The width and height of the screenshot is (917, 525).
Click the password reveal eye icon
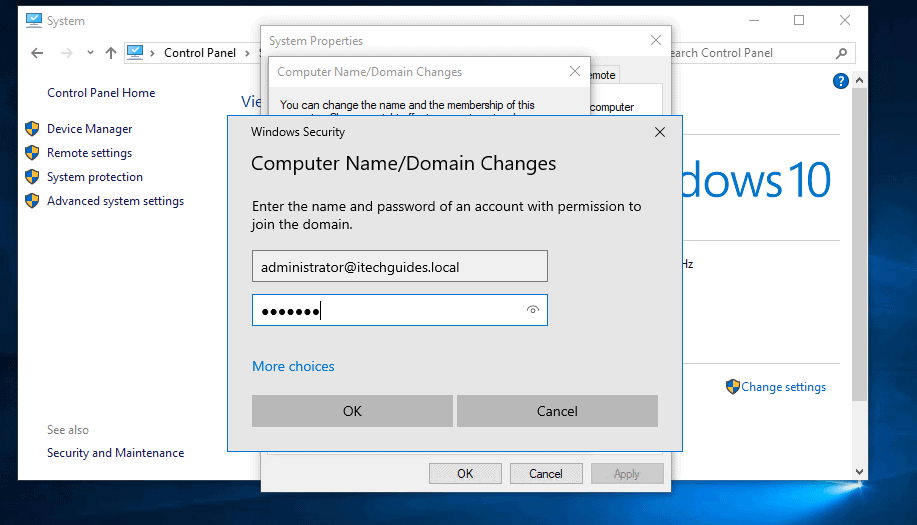(x=532, y=310)
